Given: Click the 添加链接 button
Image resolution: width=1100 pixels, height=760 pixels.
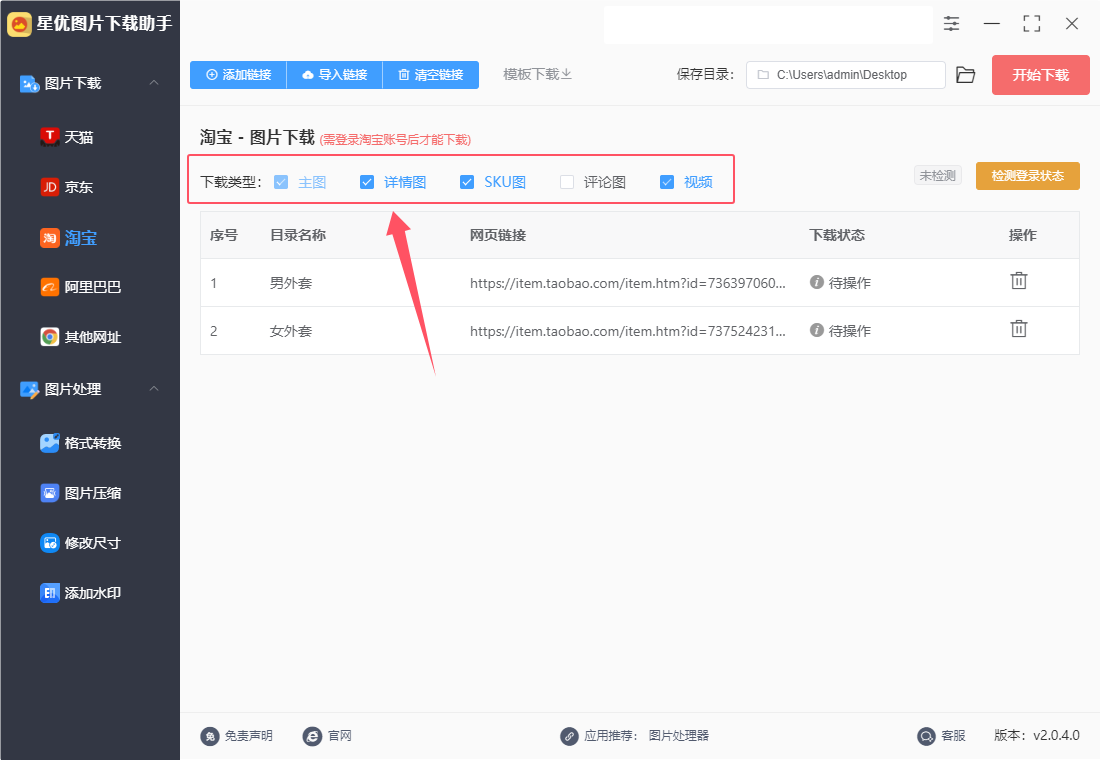Looking at the screenshot, I should pos(238,74).
